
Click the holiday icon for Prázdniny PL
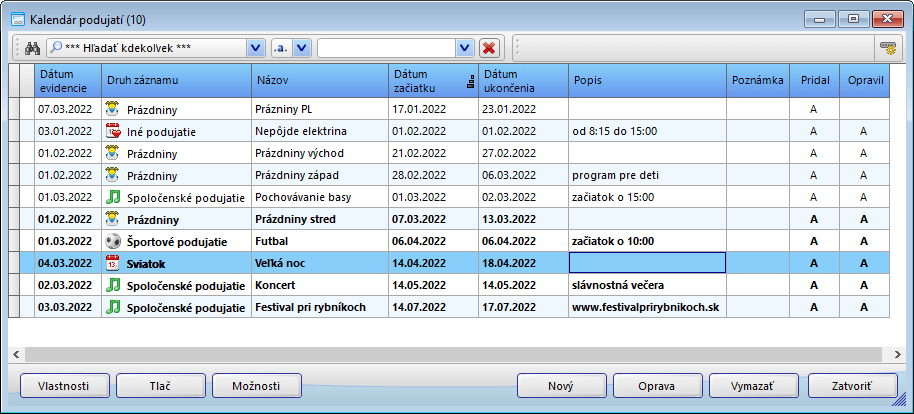coord(113,109)
